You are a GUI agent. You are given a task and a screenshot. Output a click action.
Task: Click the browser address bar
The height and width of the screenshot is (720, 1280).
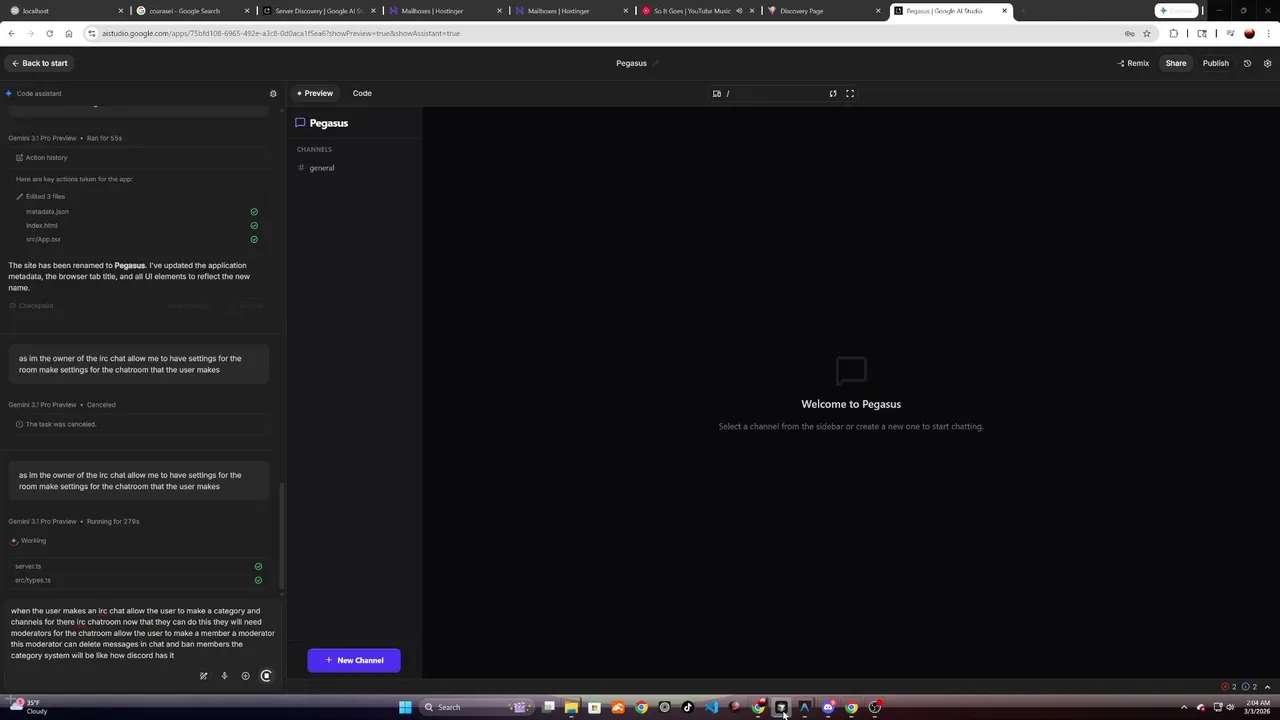click(x=600, y=33)
